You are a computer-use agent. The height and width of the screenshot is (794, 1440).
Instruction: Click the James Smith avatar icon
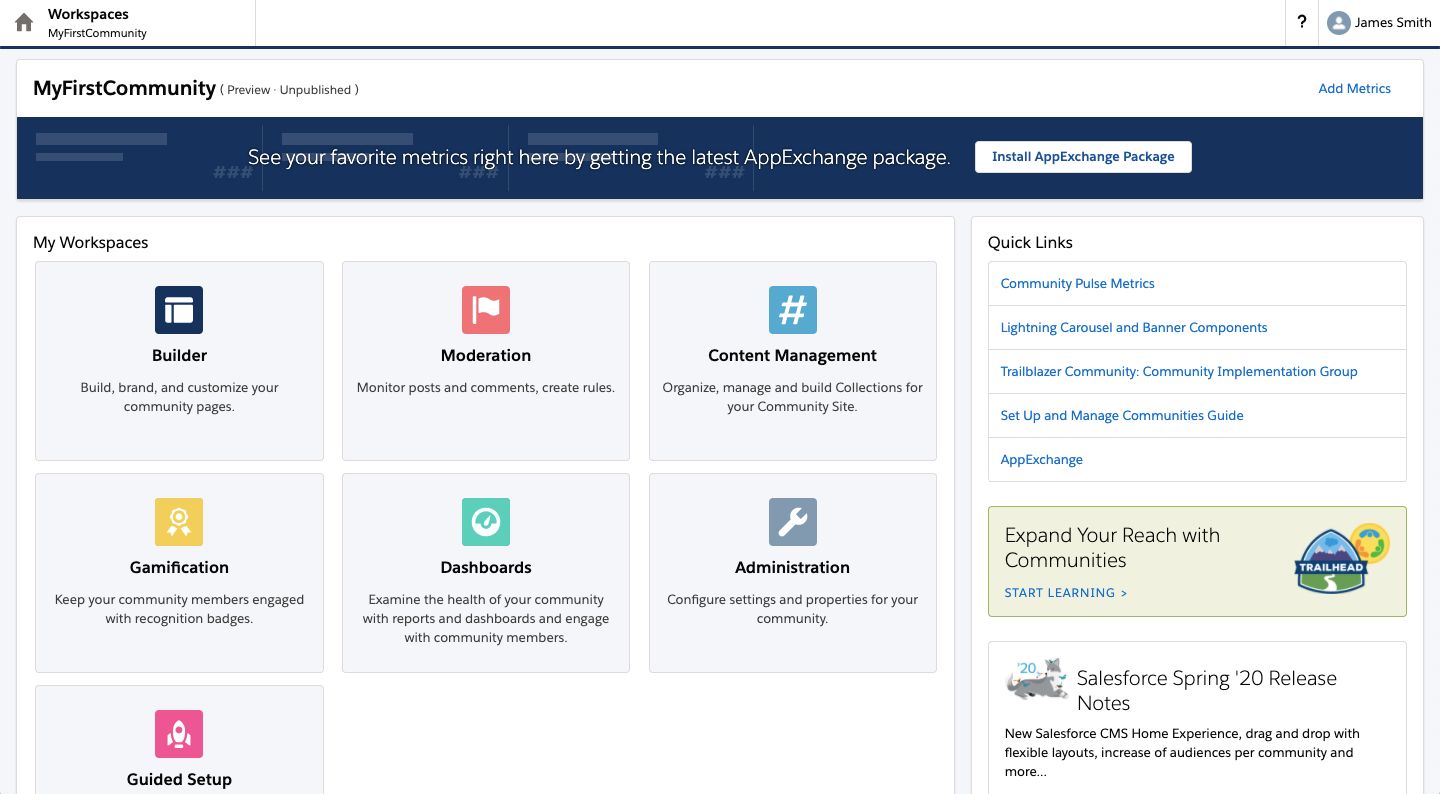pyautogui.click(x=1338, y=23)
